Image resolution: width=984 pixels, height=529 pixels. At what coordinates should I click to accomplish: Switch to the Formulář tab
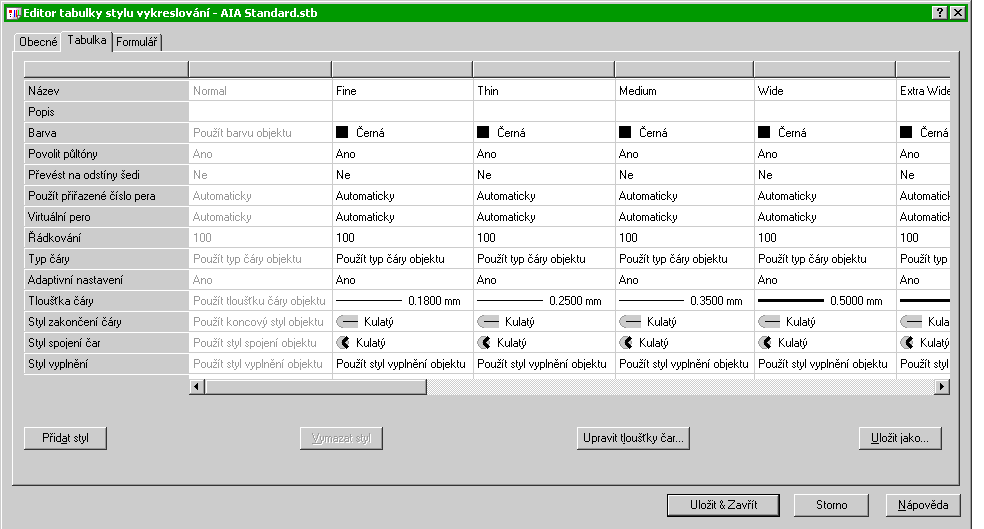pos(137,43)
